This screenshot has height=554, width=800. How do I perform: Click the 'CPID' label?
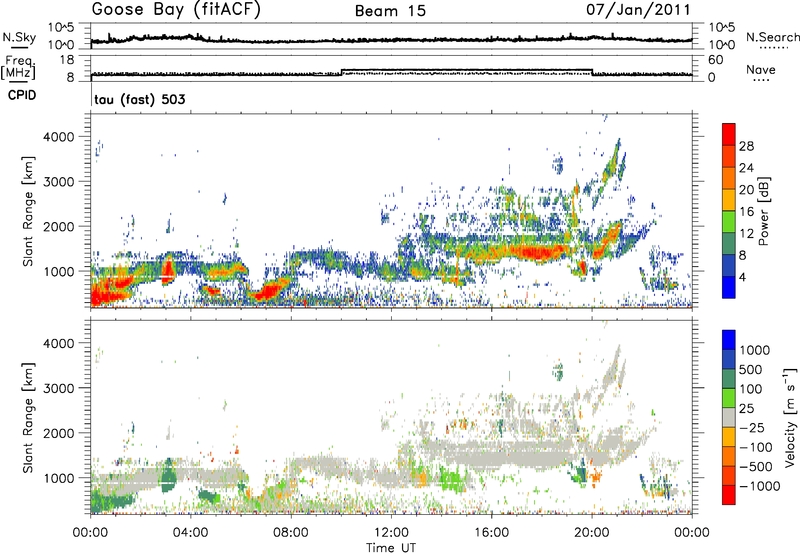tap(22, 95)
